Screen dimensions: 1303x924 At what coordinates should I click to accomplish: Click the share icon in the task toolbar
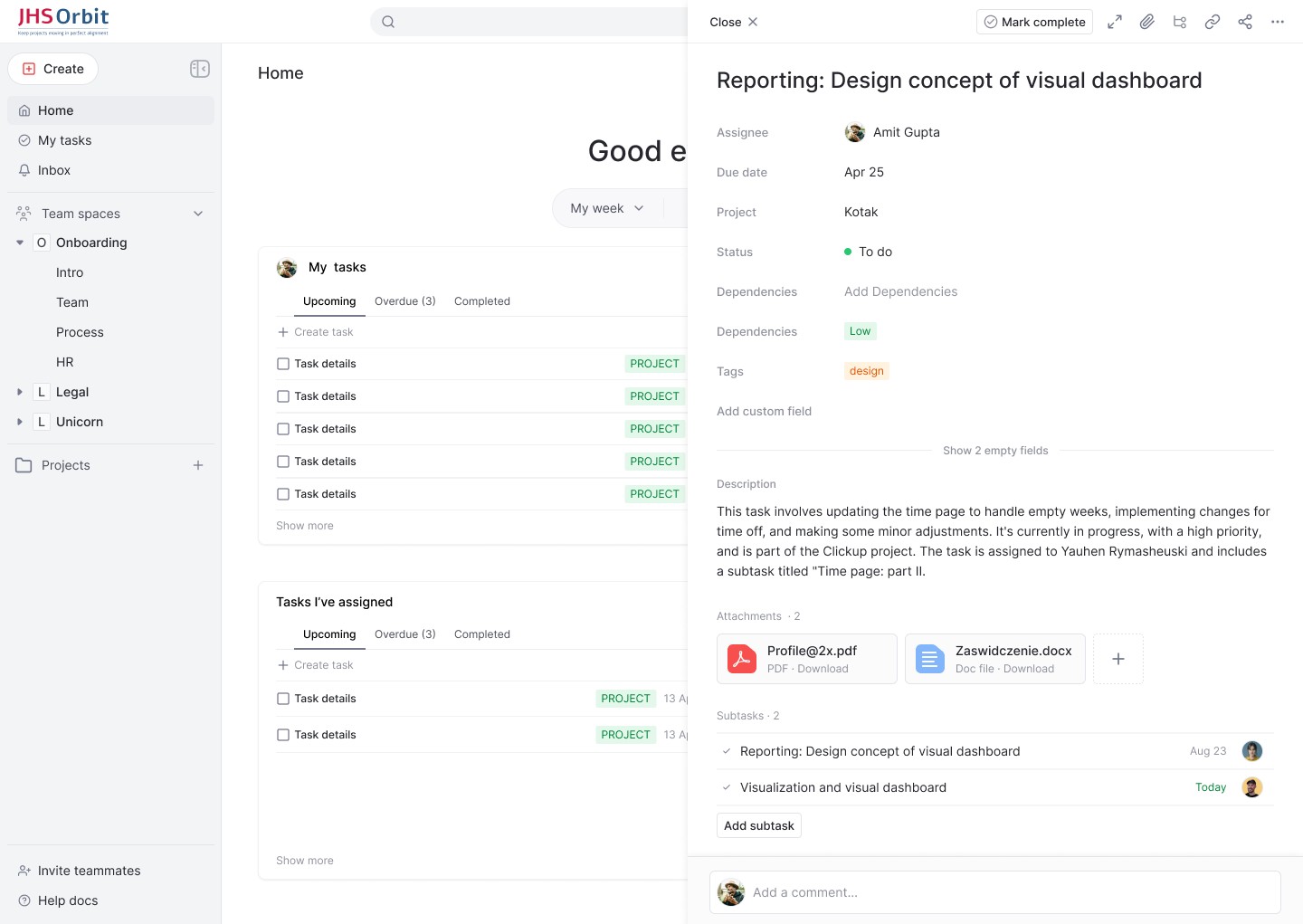click(1245, 22)
